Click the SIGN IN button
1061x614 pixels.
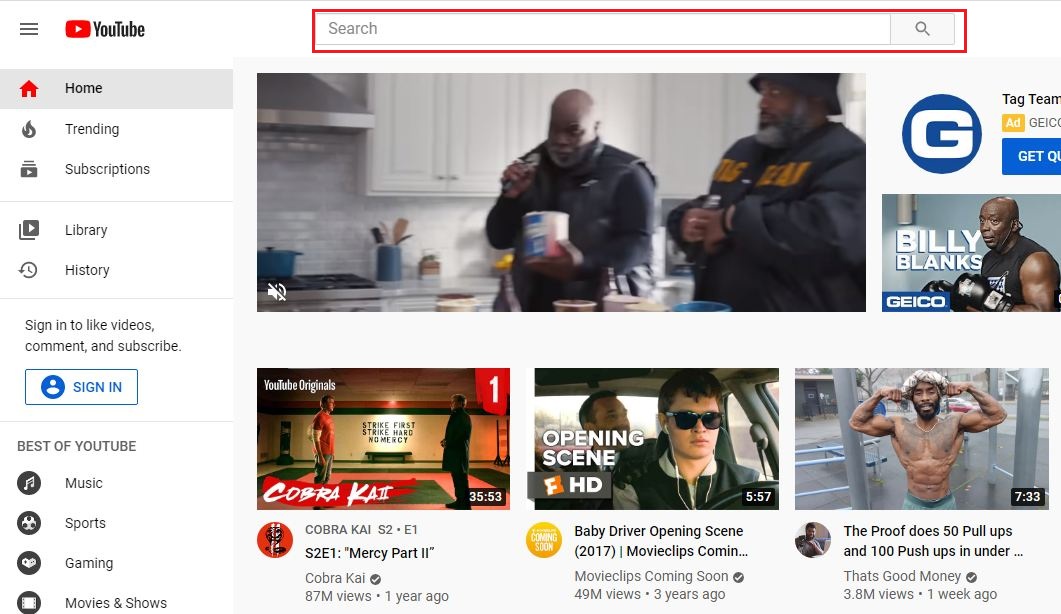point(81,387)
